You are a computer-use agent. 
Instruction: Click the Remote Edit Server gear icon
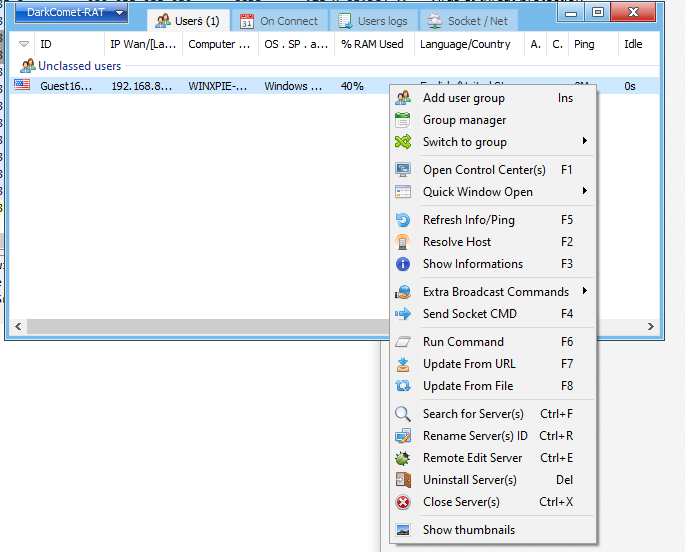click(x=403, y=458)
